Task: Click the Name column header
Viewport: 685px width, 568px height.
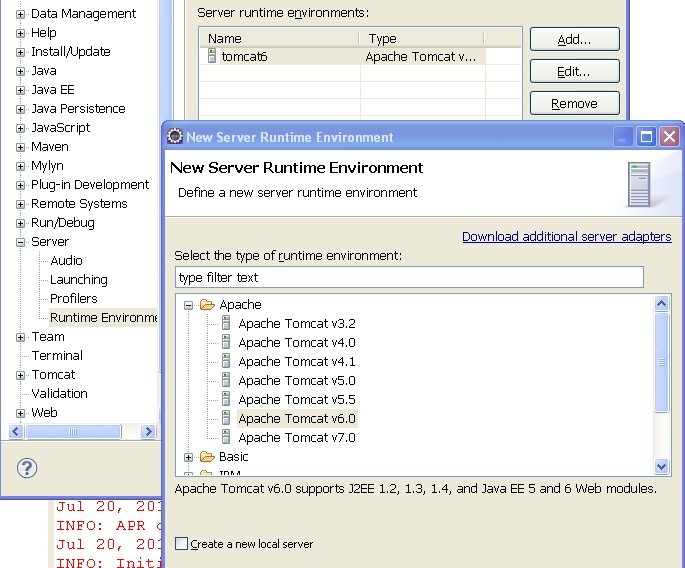Action: [280, 38]
